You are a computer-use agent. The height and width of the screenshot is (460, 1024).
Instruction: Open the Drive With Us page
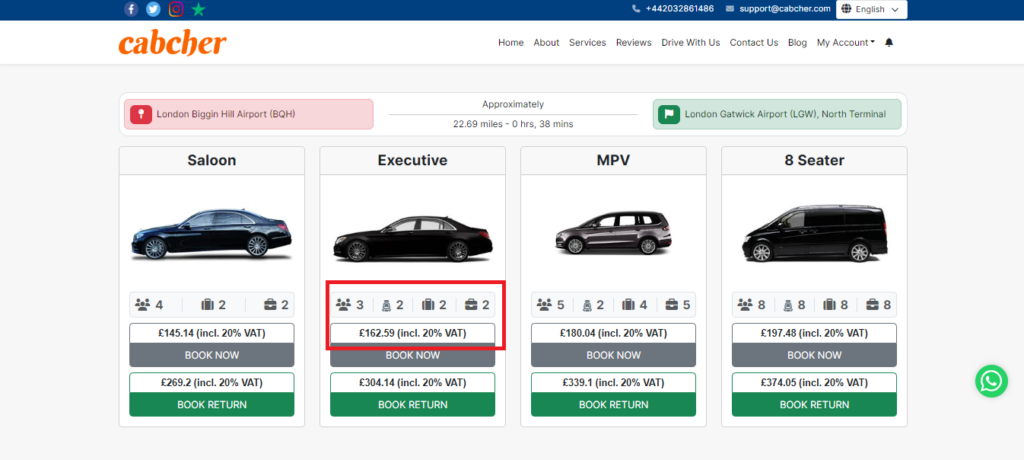click(x=690, y=42)
